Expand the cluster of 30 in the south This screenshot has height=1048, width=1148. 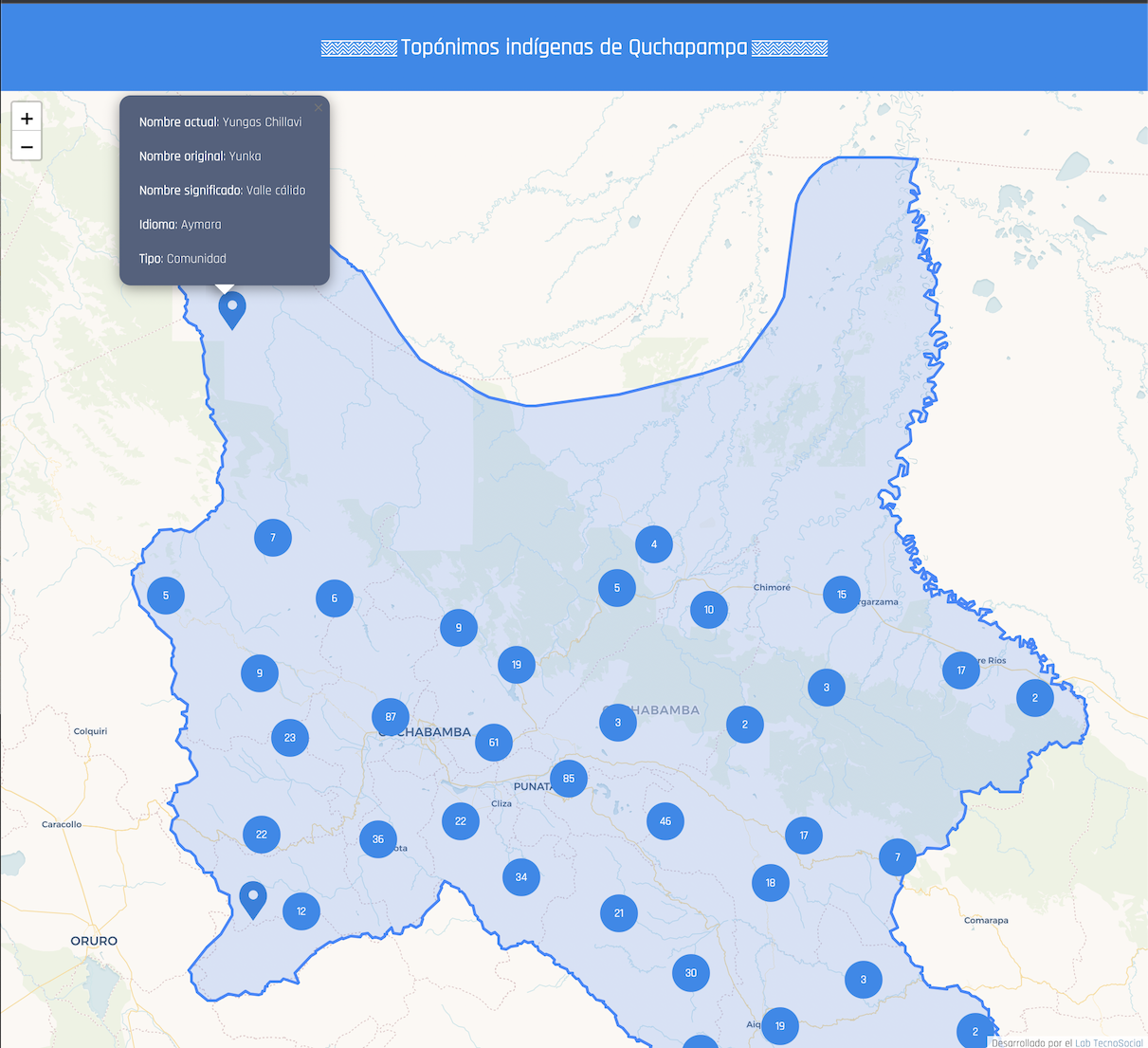[x=690, y=972]
